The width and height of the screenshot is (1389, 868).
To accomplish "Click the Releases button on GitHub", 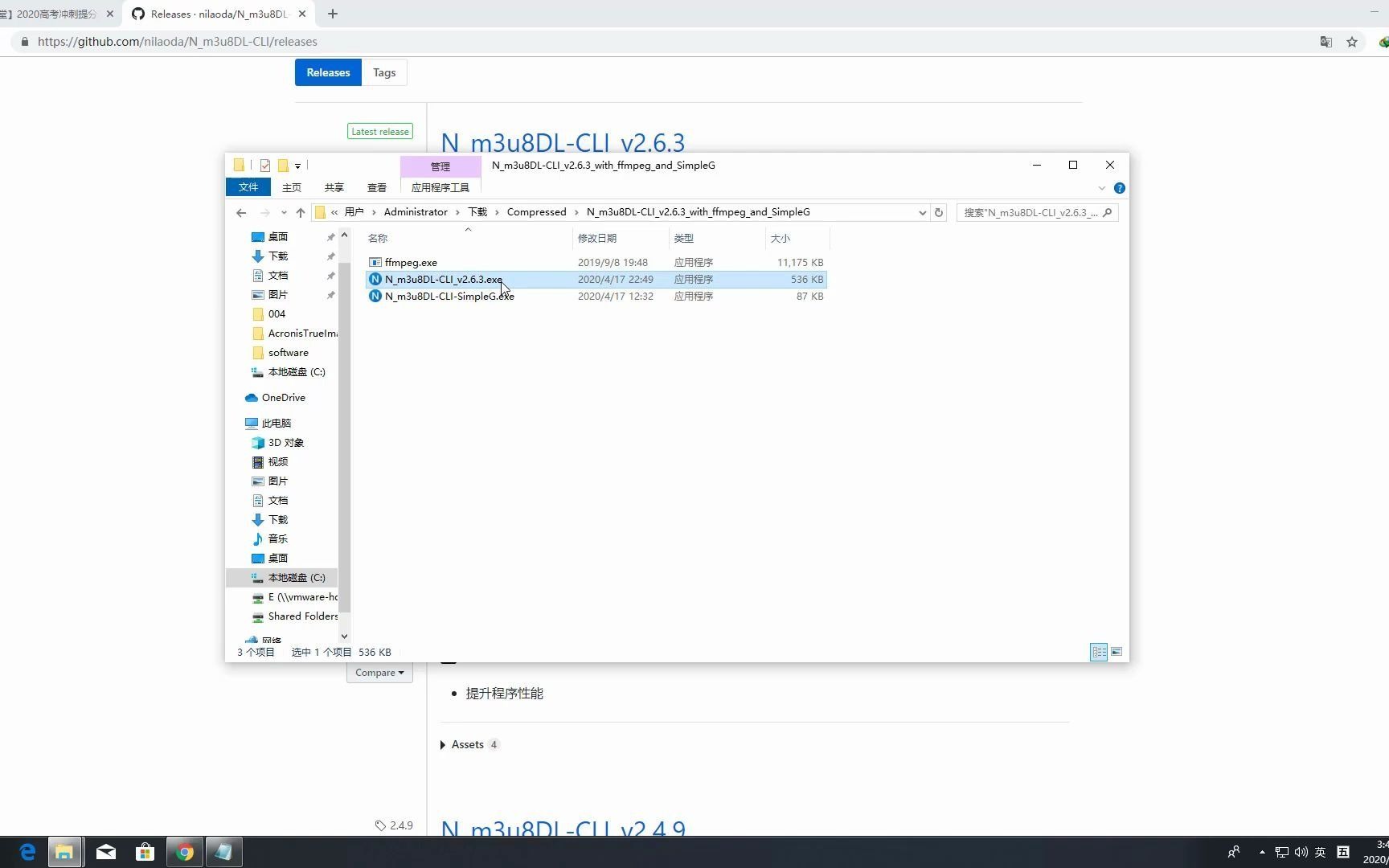I will point(328,72).
